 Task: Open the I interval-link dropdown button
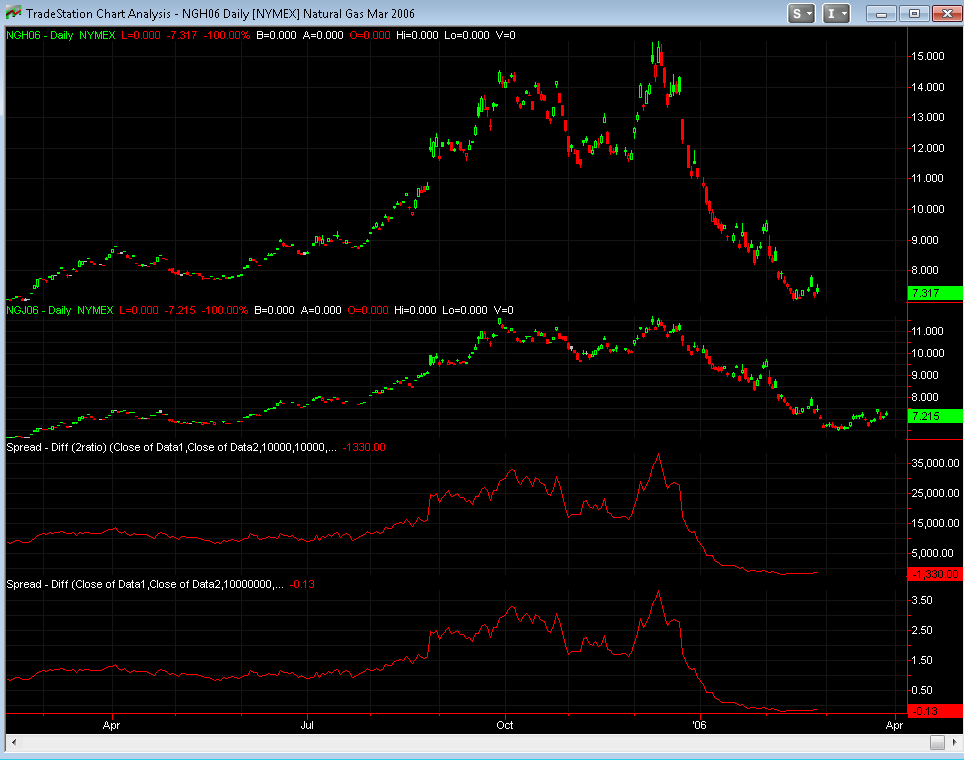(x=836, y=13)
